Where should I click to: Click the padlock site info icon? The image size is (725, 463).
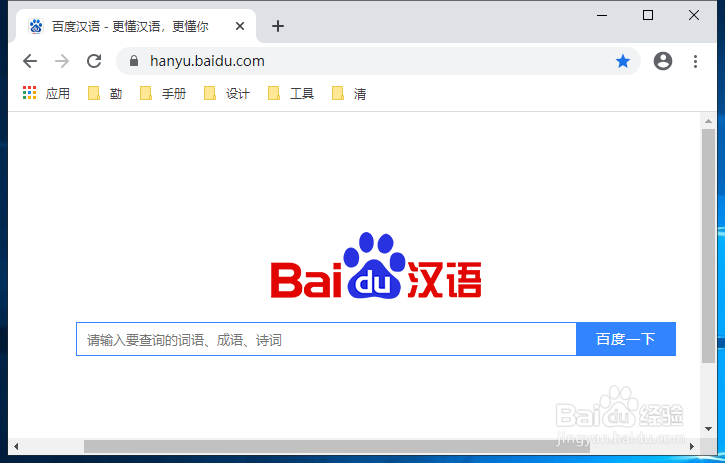[134, 61]
